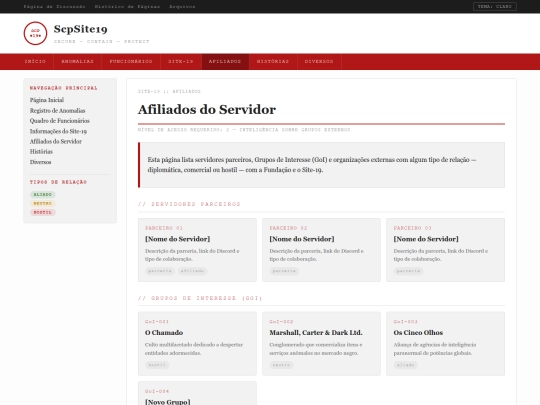Open Página Inicial in sidebar
Screen dimensions: 540x405
(x=47, y=100)
